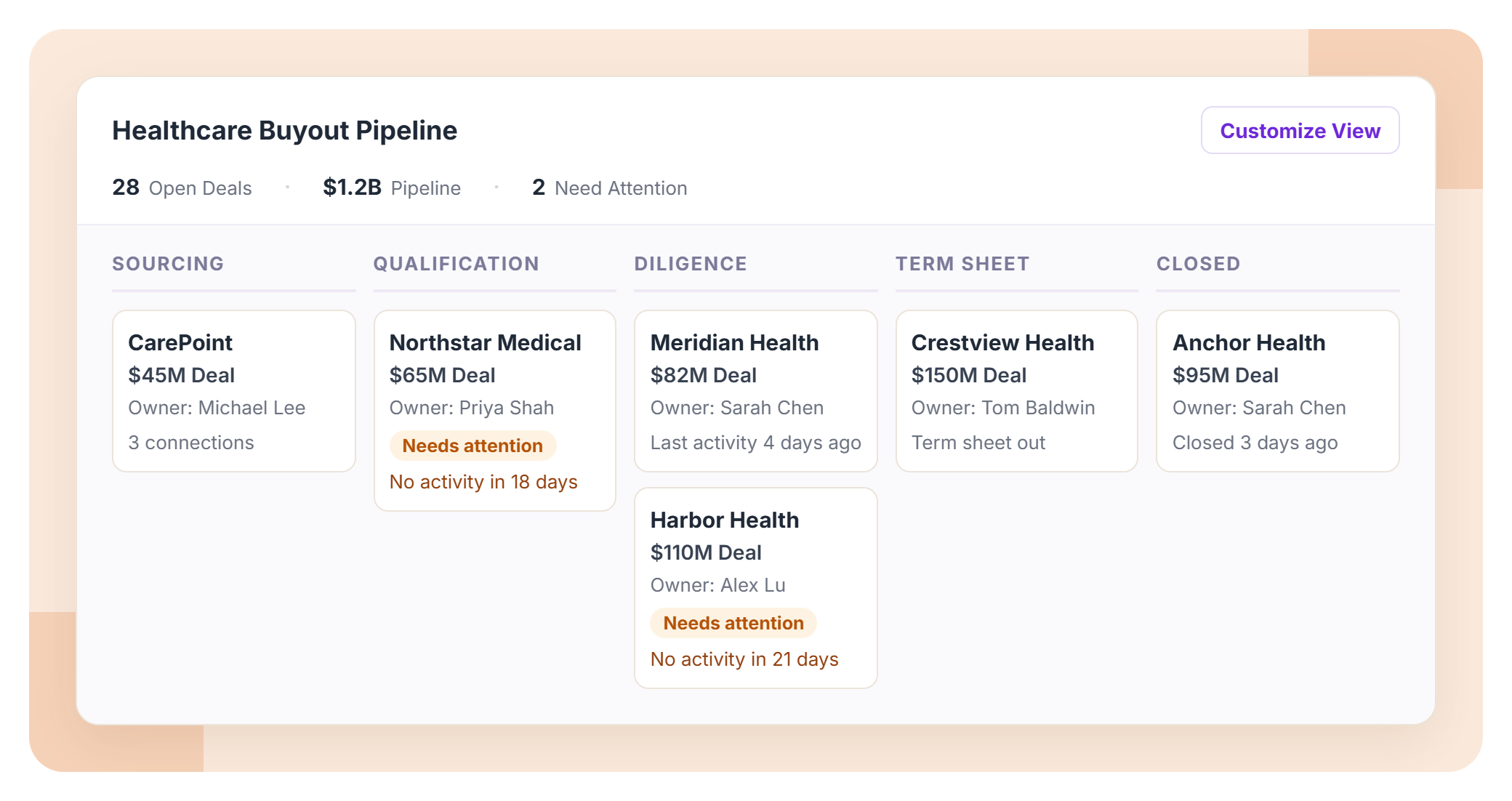Viewport: 1512px width, 801px height.
Task: Click Needs attention badge on Harbor Health
Action: pyautogui.click(x=733, y=623)
